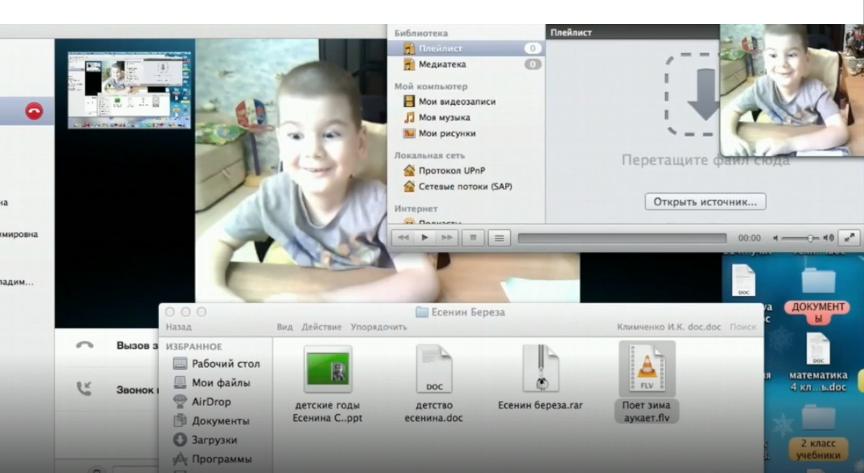
Task: Click doc file icon left of ДОКУМЕНТЫ folder
Action: [x=743, y=280]
